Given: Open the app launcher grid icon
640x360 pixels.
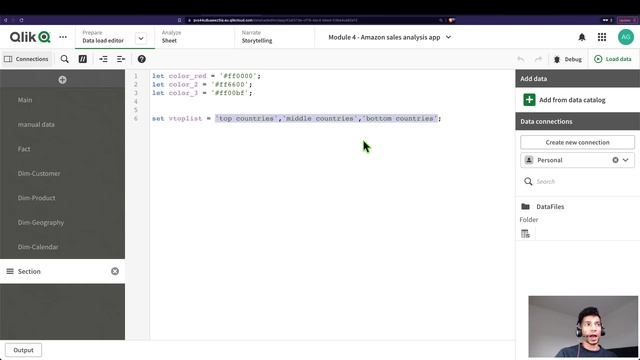Looking at the screenshot, I should pyautogui.click(x=602, y=37).
